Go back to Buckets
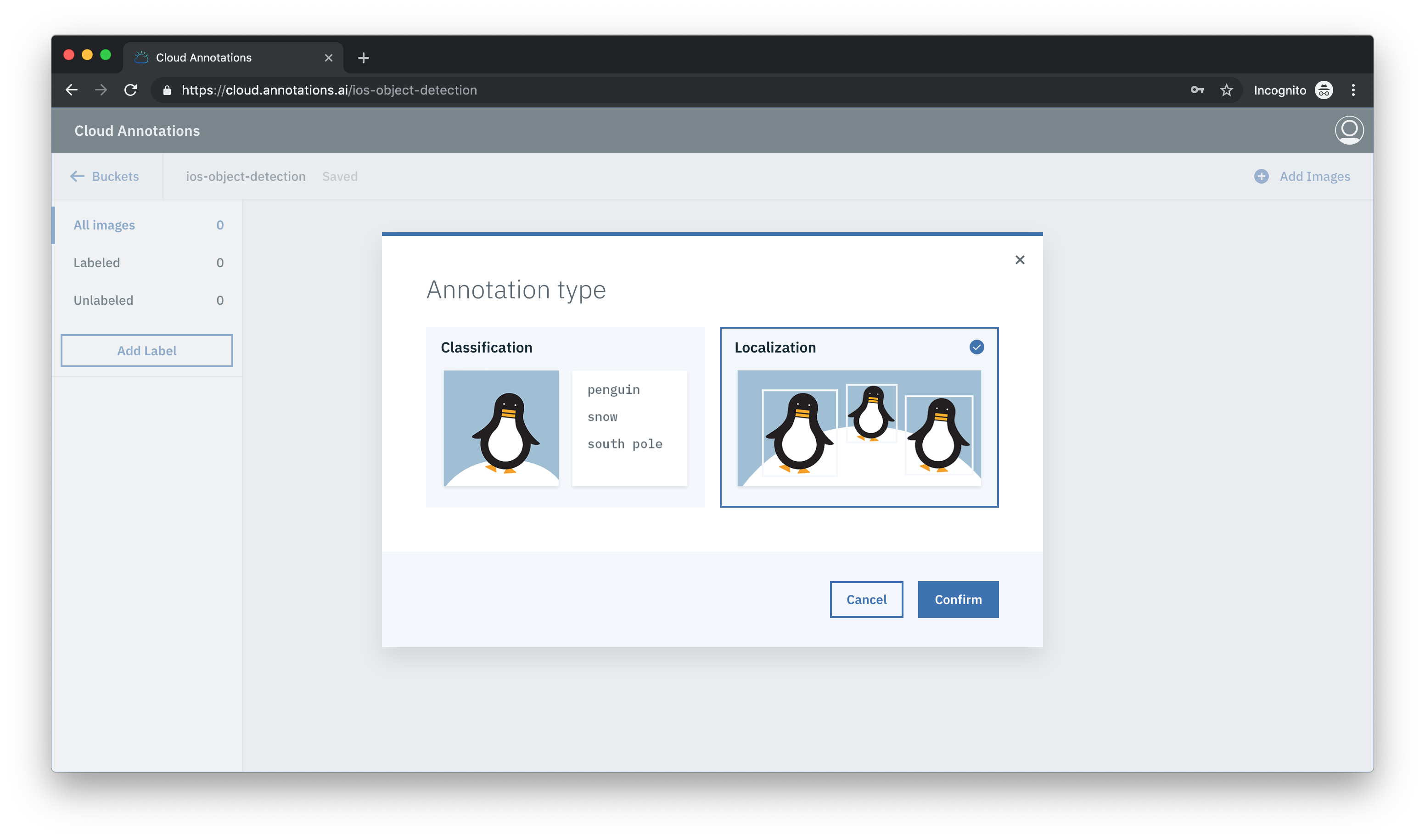Screen dimensions: 1425x840 104,177
